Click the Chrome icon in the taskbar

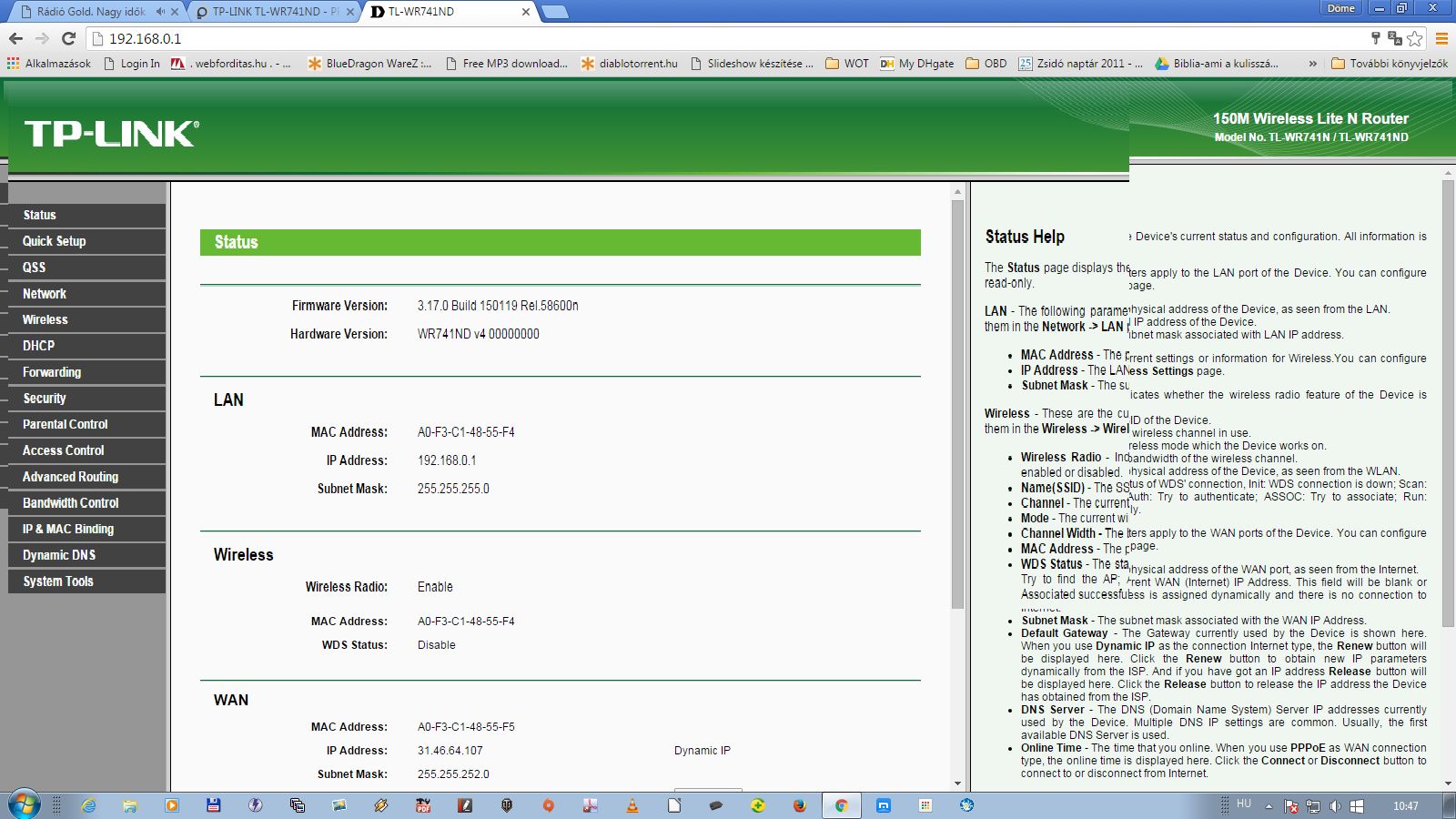tap(842, 805)
